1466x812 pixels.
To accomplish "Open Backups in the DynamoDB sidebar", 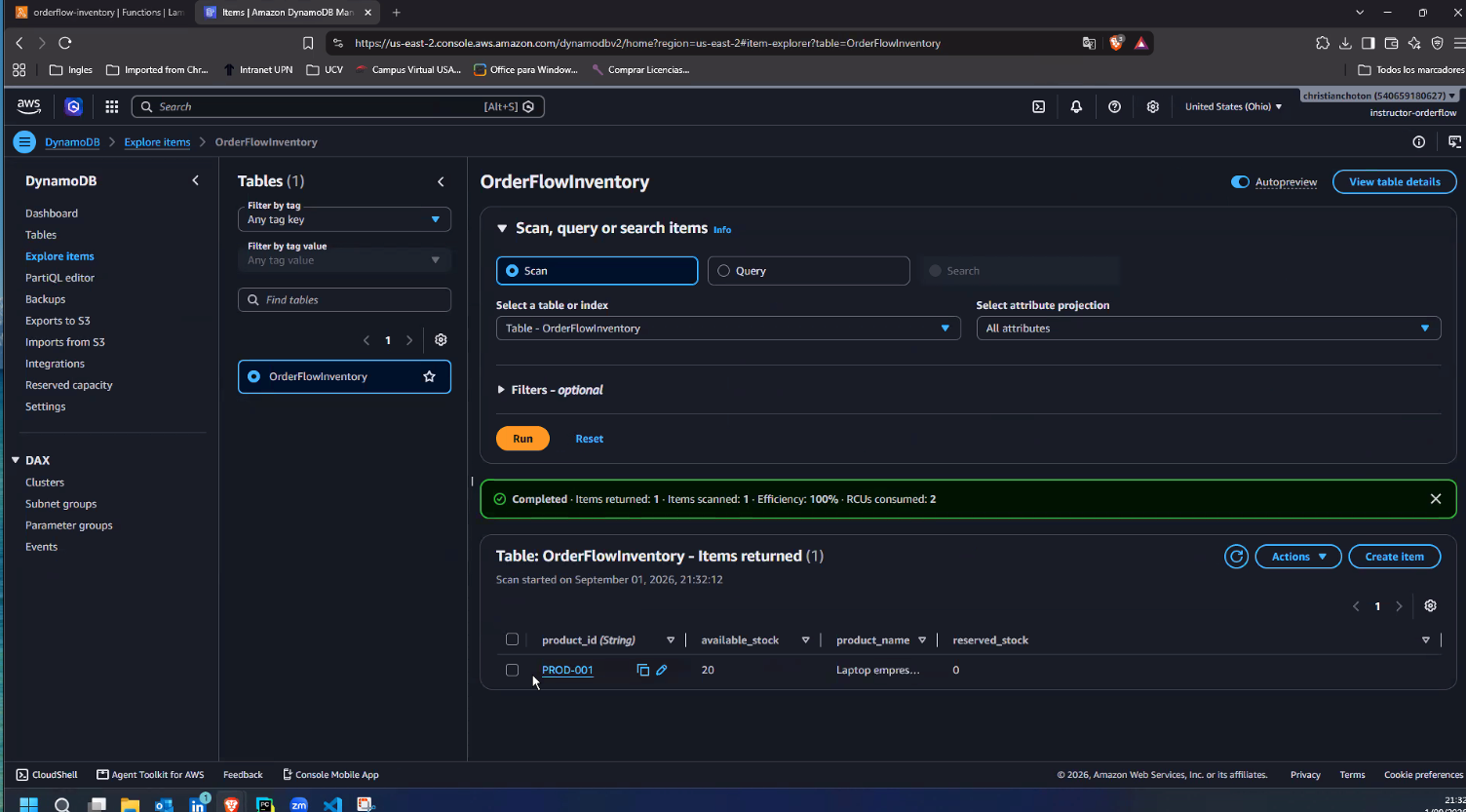I will [46, 299].
